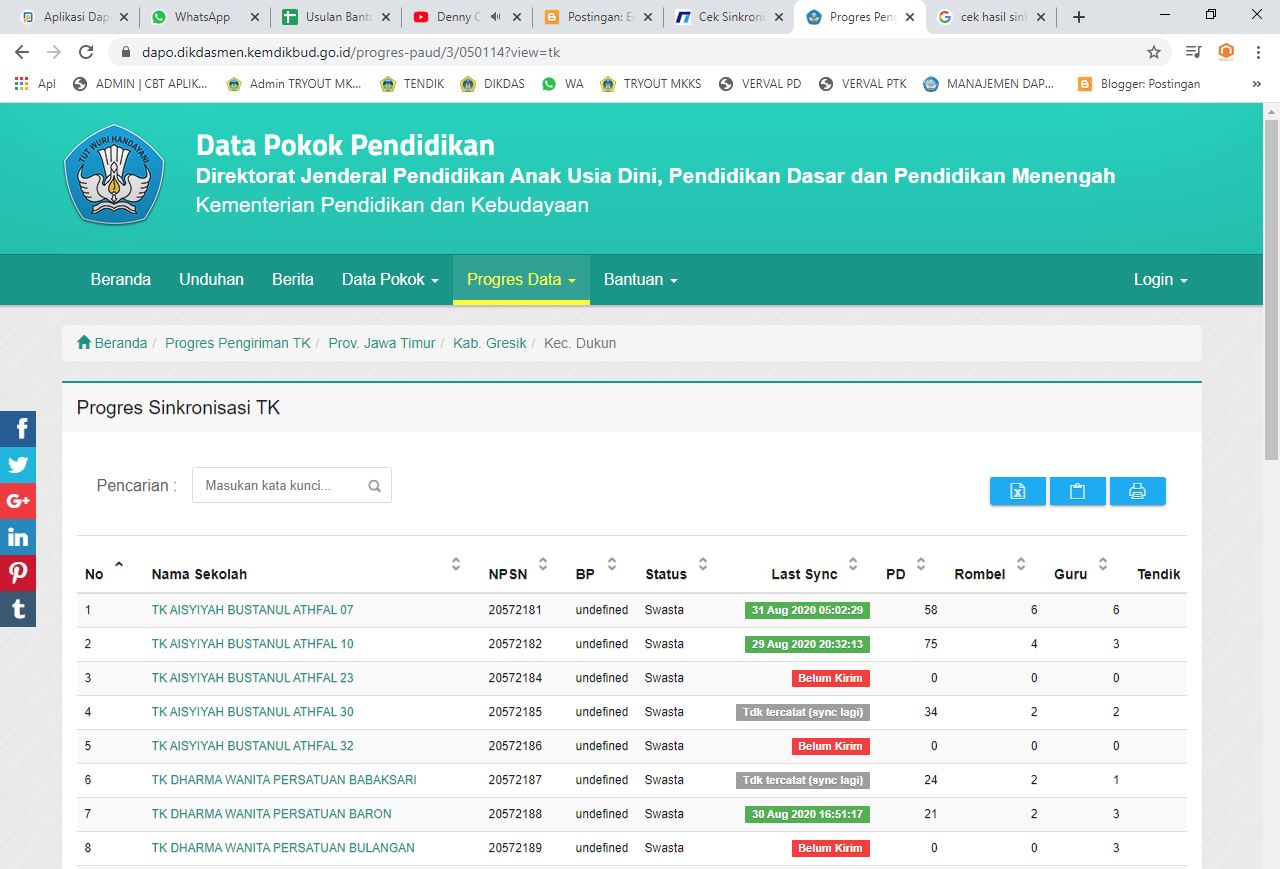Sort table by NPSN column
Screen dimensions: 1280x869
(518, 573)
